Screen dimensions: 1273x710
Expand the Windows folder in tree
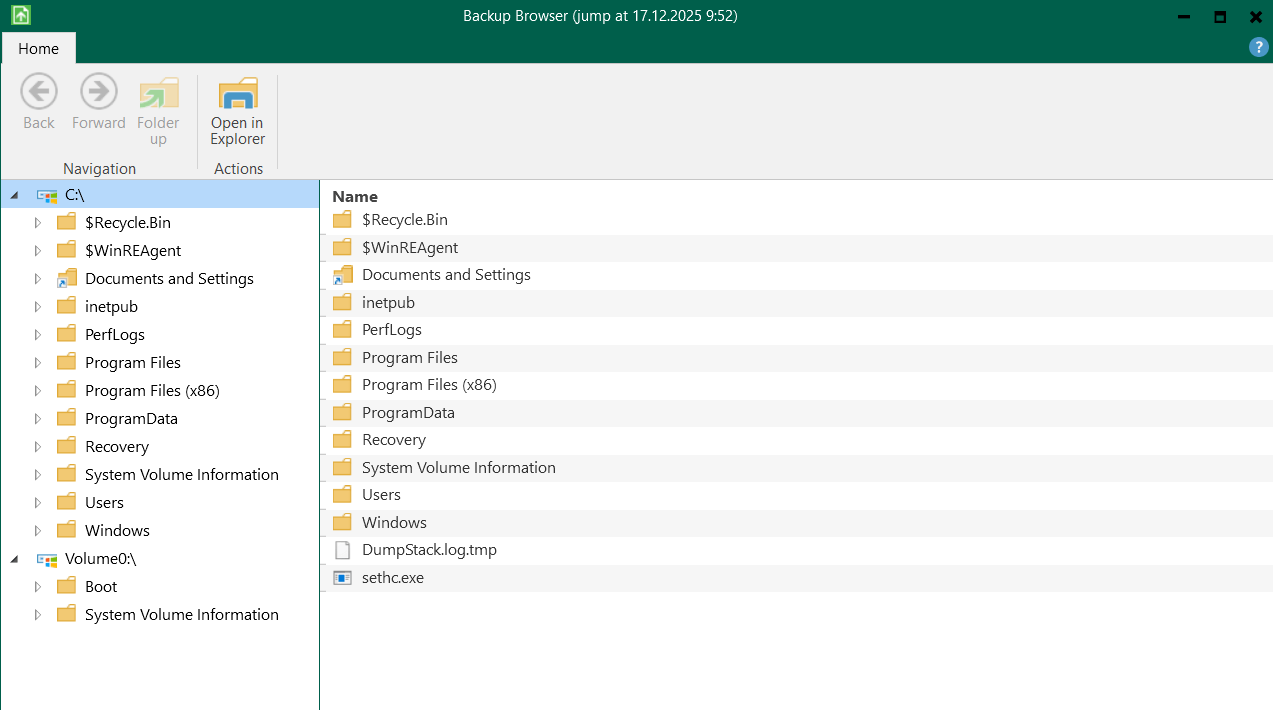(38, 531)
